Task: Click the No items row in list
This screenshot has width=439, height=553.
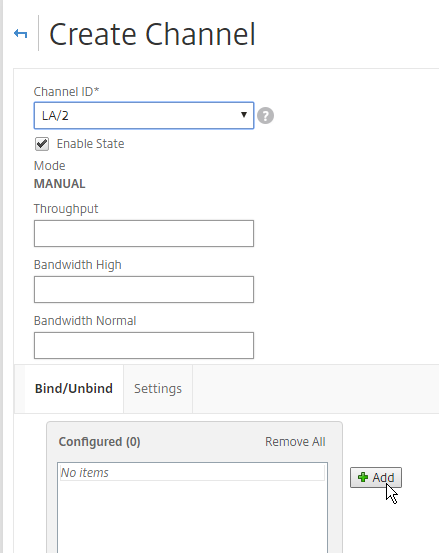Action: (192, 473)
